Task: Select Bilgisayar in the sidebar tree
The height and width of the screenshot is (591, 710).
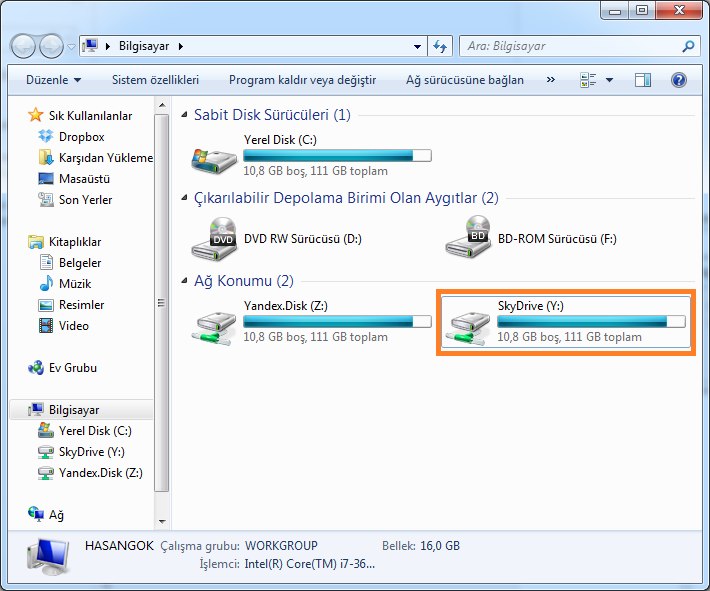Action: (x=82, y=409)
